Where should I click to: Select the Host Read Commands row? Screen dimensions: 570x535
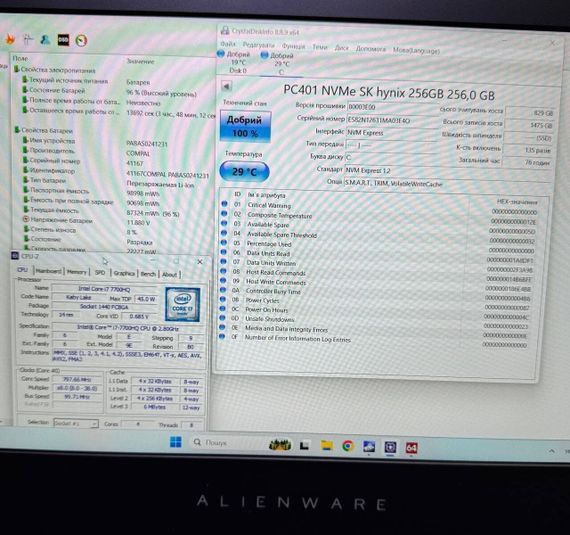pyautogui.click(x=376, y=274)
